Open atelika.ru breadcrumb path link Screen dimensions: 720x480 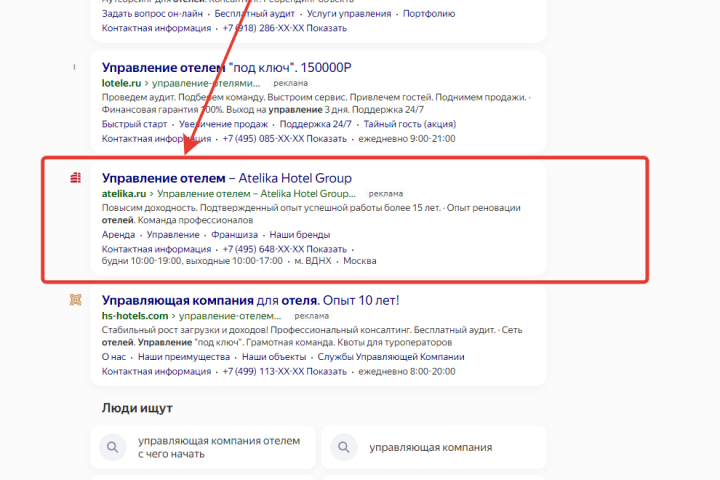tap(256, 193)
